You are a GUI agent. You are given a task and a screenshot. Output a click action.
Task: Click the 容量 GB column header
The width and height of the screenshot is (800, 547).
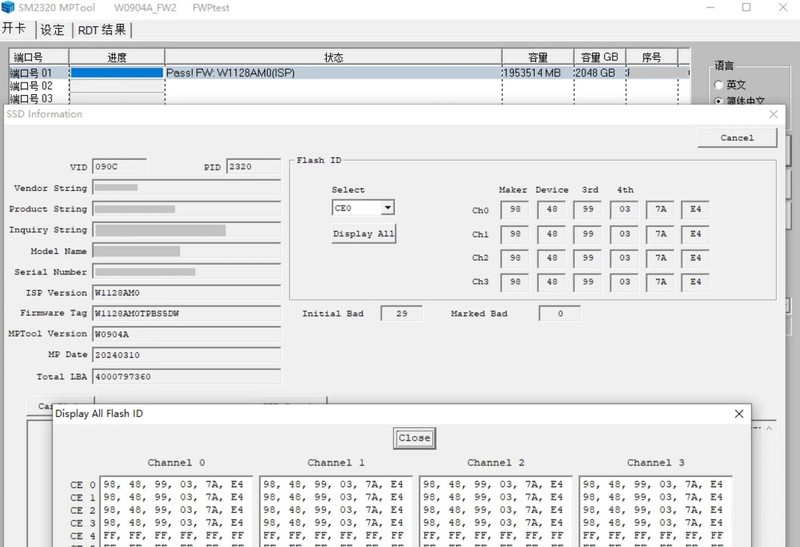coord(600,57)
